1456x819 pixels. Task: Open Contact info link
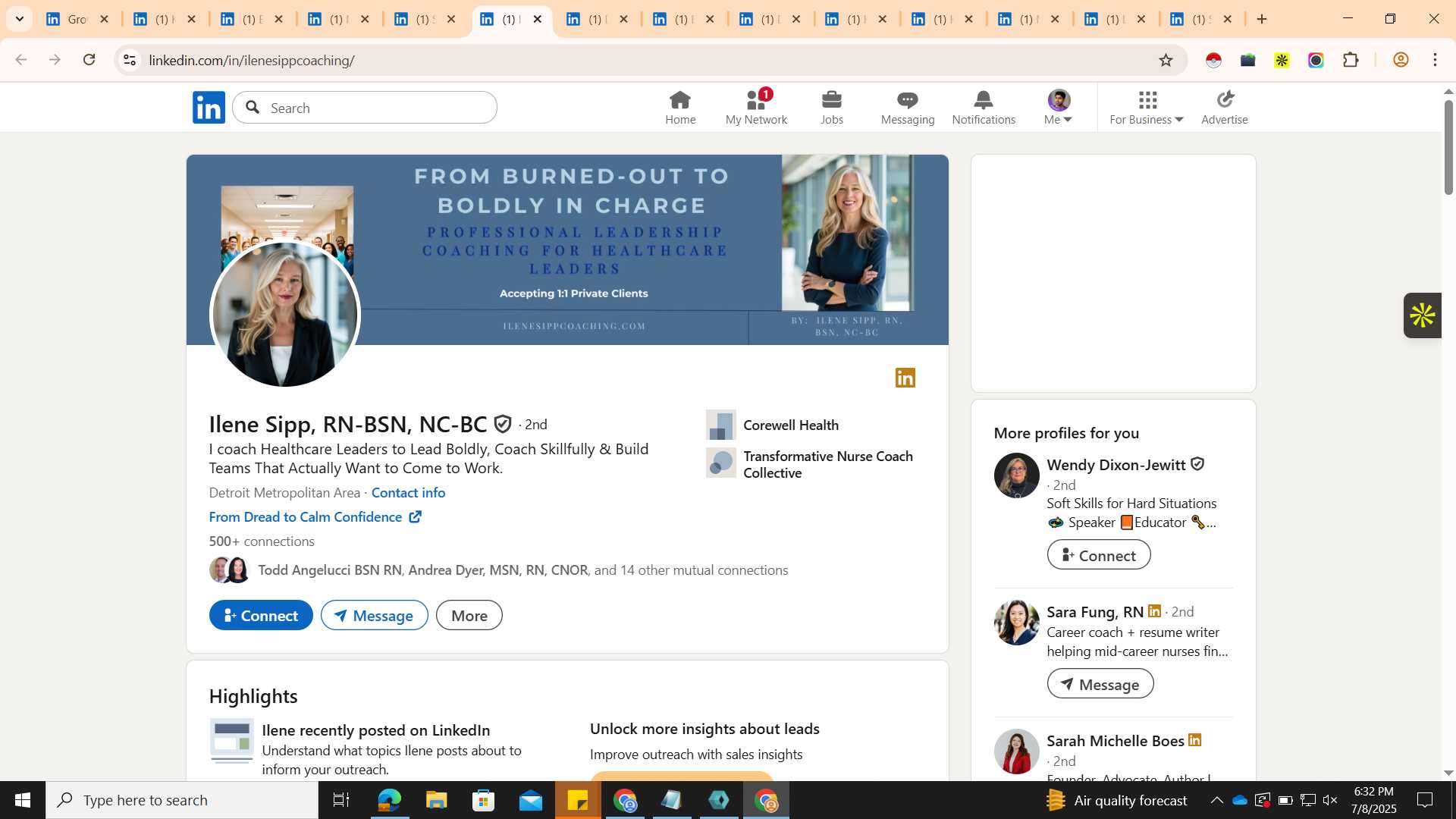408,492
